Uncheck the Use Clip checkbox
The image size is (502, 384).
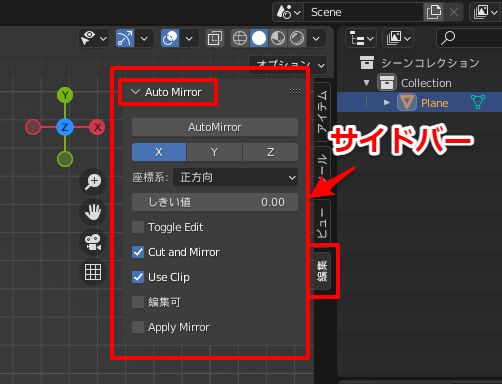(x=138, y=277)
